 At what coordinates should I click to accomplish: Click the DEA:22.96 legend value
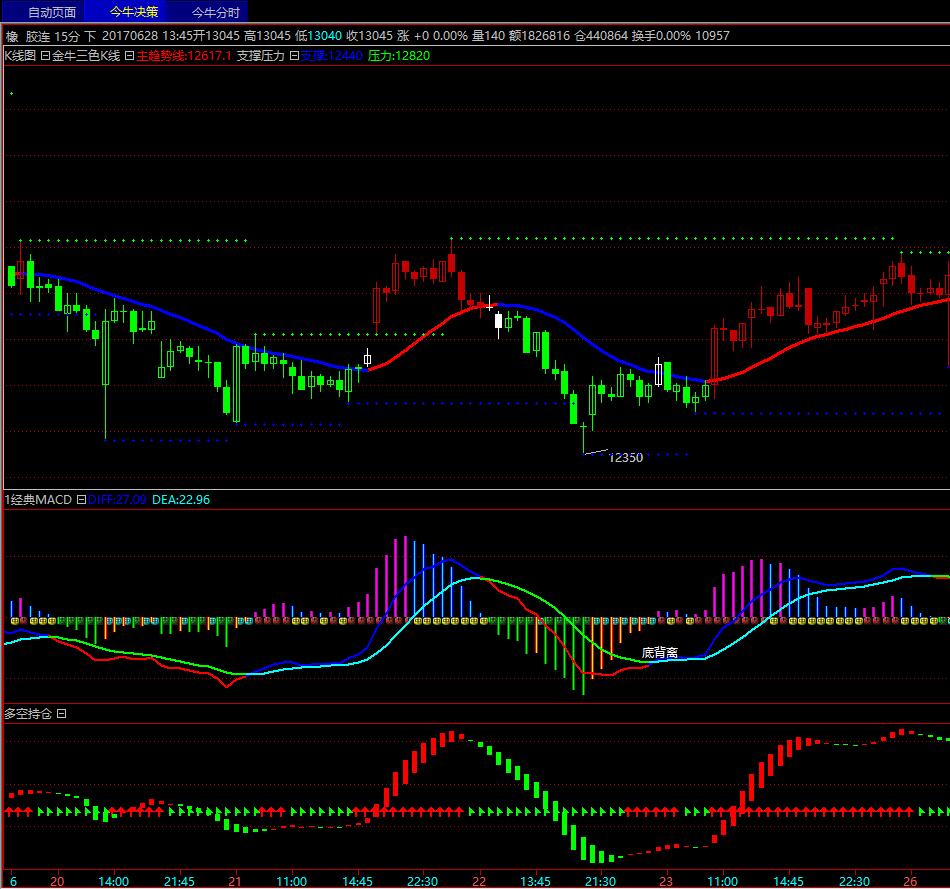tap(181, 500)
